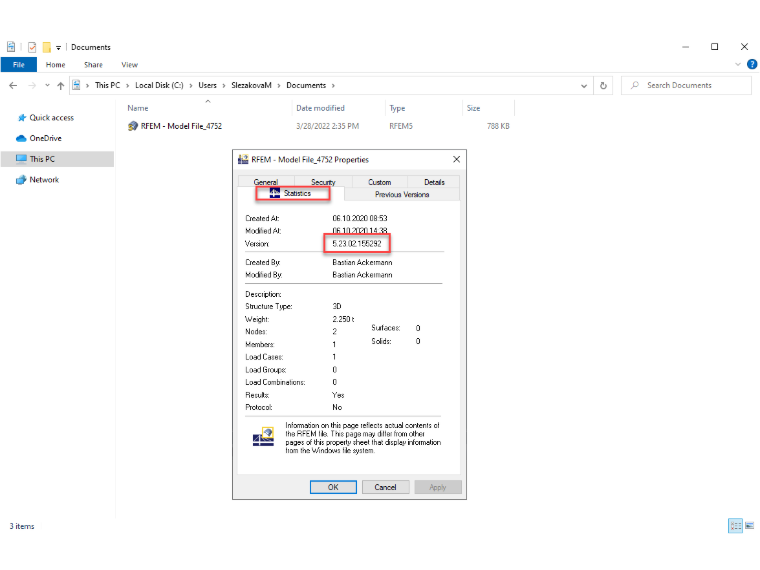Click Users in the address path

pos(207,85)
